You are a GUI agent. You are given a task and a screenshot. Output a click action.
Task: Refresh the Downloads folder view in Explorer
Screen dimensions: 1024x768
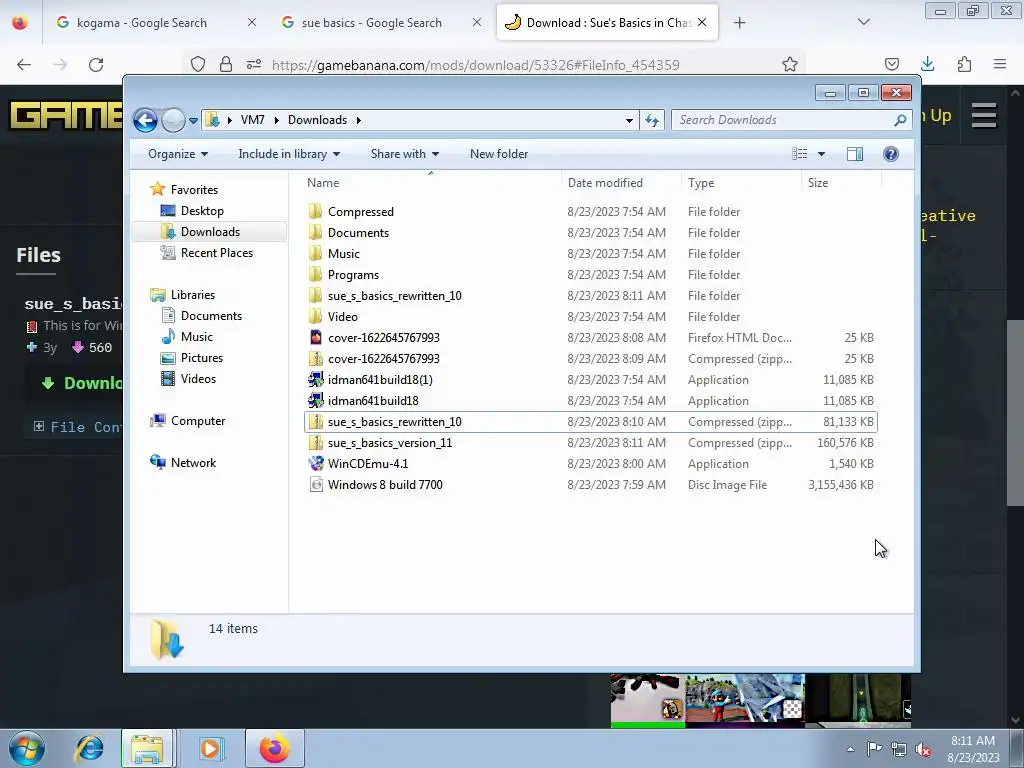pyautogui.click(x=652, y=120)
